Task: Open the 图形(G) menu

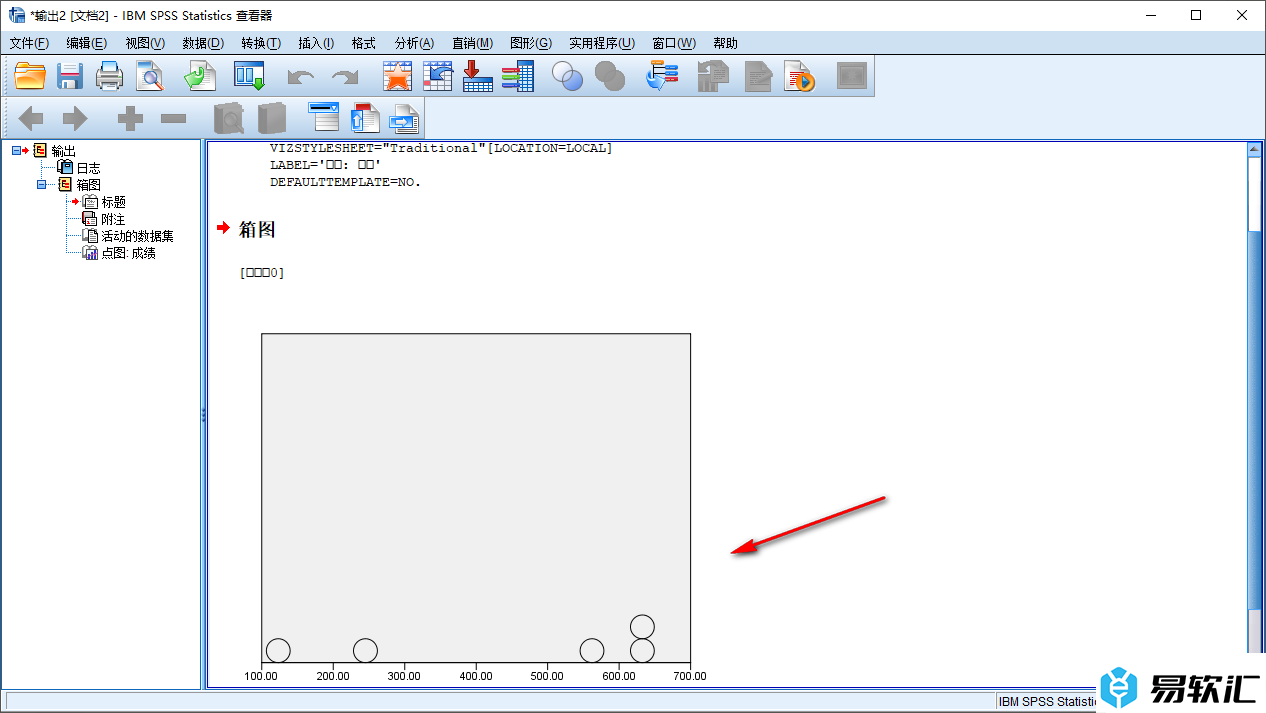Action: (530, 43)
